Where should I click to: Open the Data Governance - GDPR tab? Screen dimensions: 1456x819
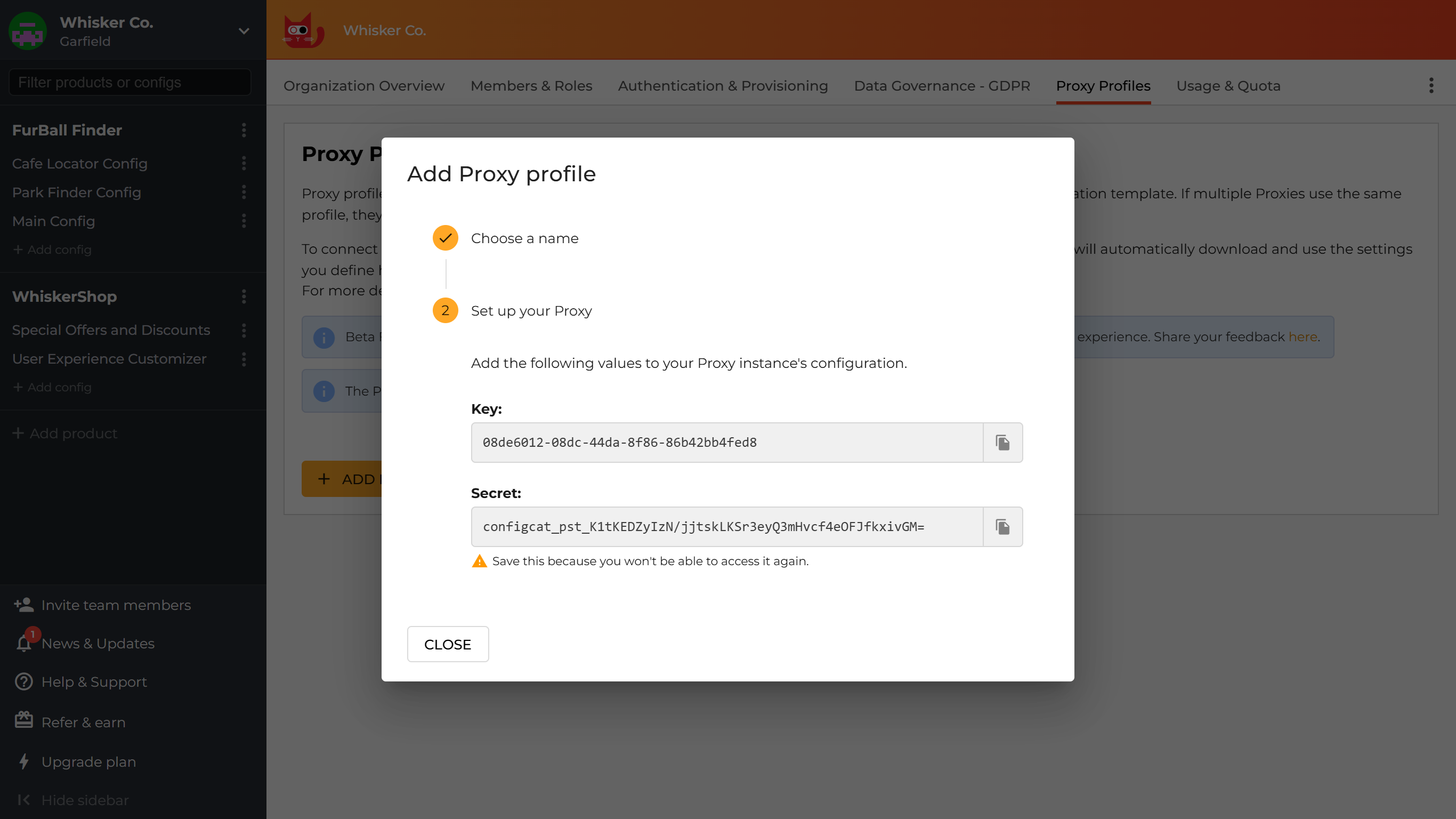click(941, 86)
